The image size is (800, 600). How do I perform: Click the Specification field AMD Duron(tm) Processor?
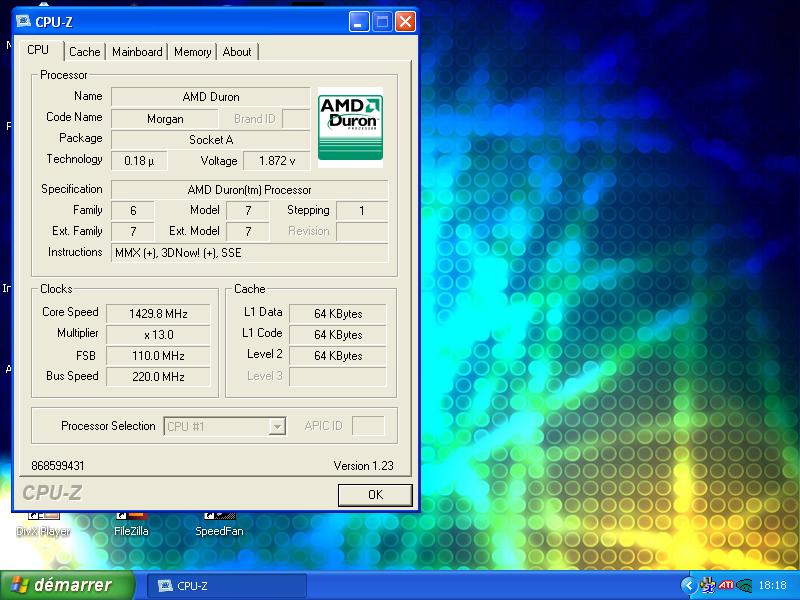249,190
